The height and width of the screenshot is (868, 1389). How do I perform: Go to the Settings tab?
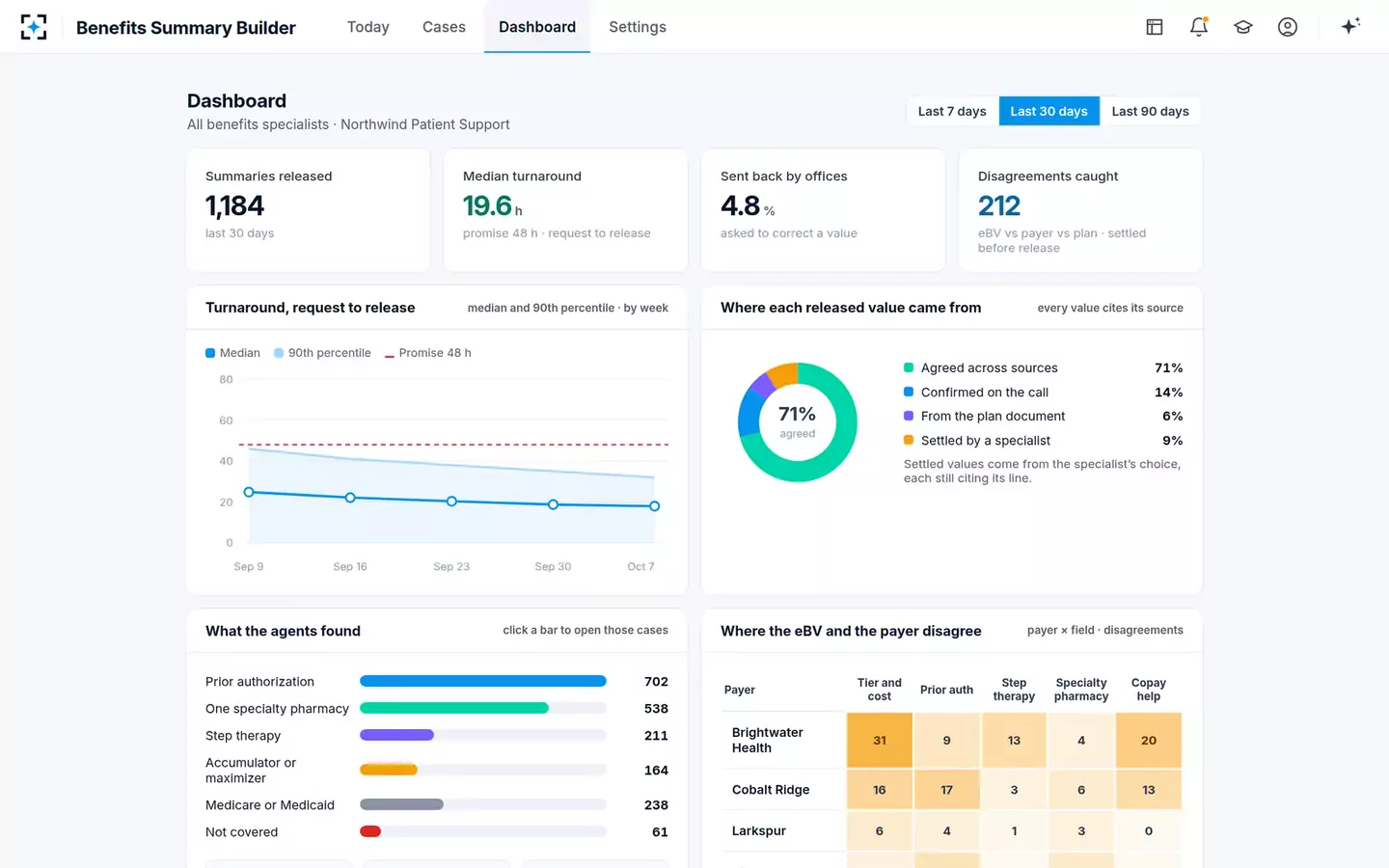pos(638,27)
